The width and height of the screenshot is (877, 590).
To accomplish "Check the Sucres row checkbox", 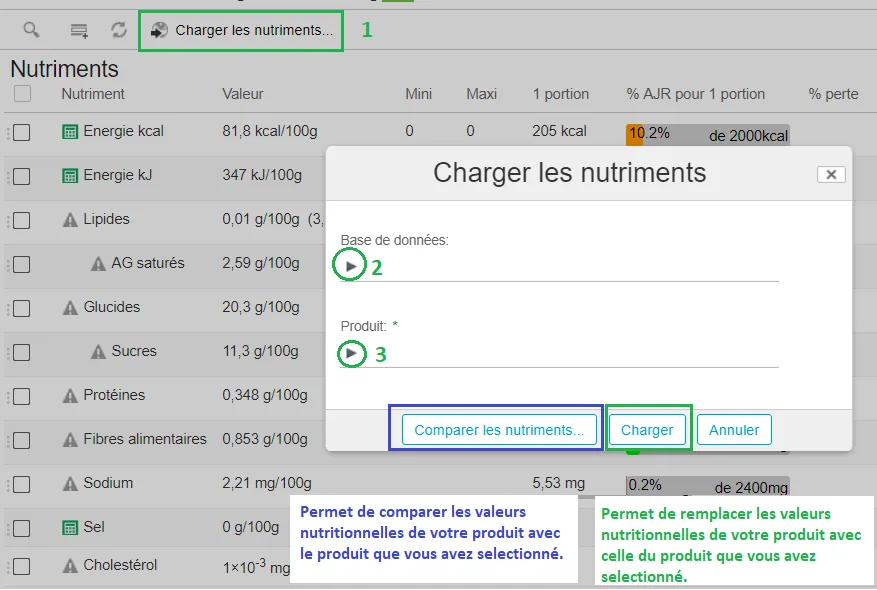I will pos(22,352).
